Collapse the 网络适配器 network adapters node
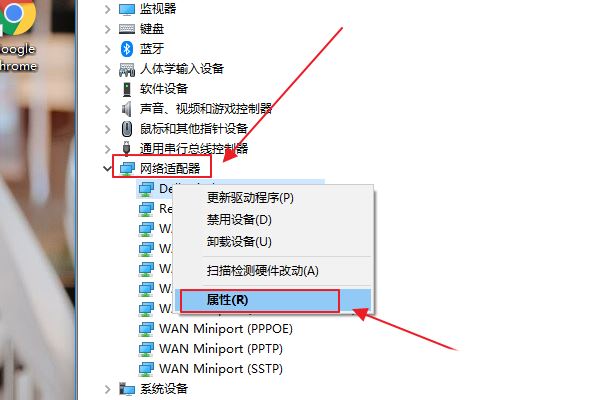Viewport: 600px width, 400px height. (108, 168)
